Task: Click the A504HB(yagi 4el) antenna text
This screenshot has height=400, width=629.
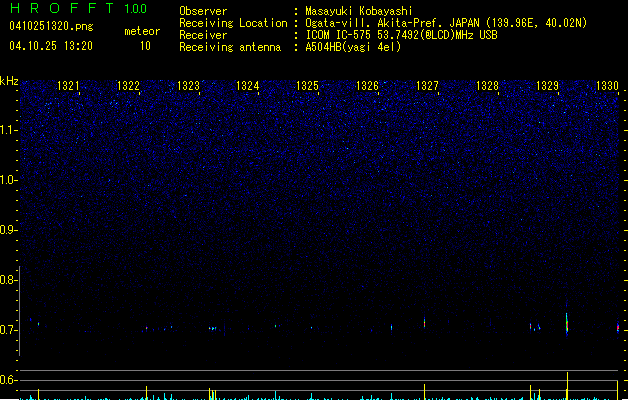Action: click(x=353, y=47)
